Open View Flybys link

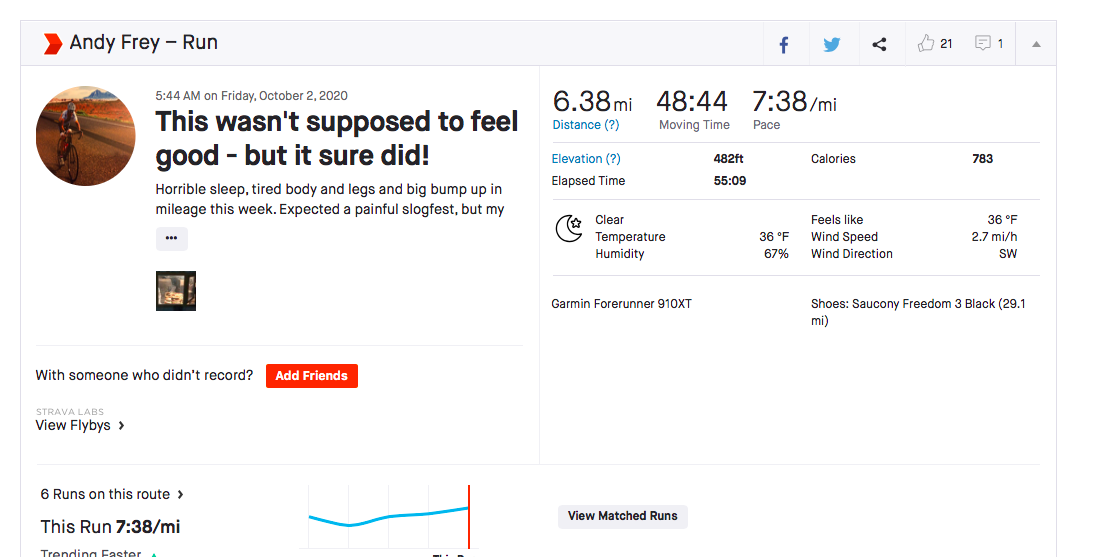pyautogui.click(x=80, y=425)
